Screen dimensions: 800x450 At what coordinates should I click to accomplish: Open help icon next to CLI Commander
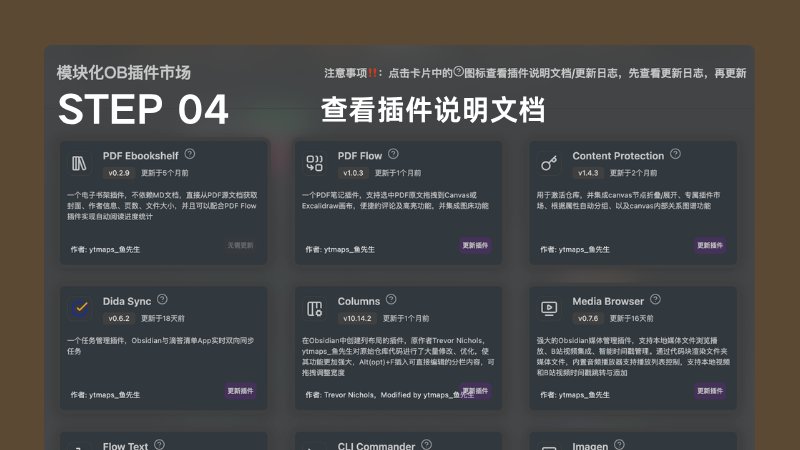coord(427,445)
